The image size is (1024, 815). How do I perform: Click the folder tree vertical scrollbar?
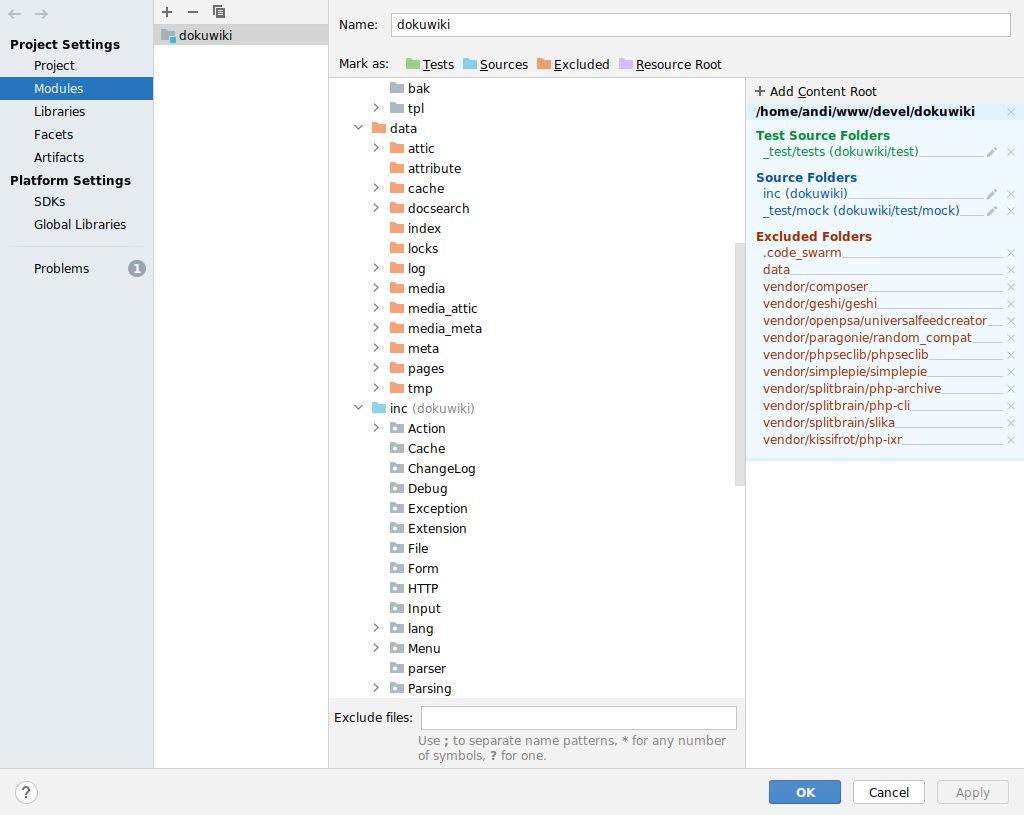pyautogui.click(x=739, y=364)
